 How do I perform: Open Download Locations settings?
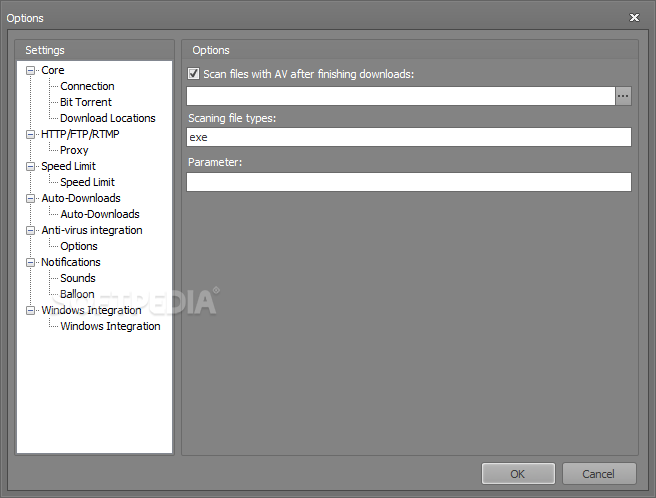[108, 118]
